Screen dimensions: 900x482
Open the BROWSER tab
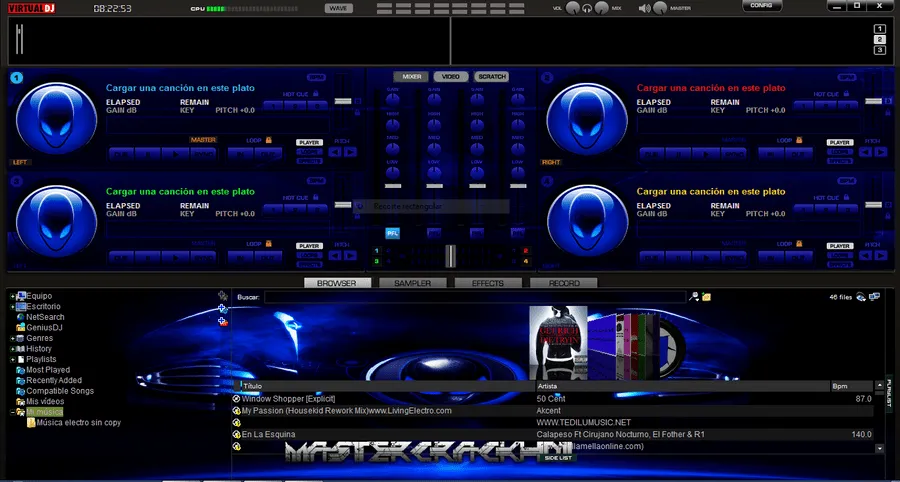click(x=338, y=283)
